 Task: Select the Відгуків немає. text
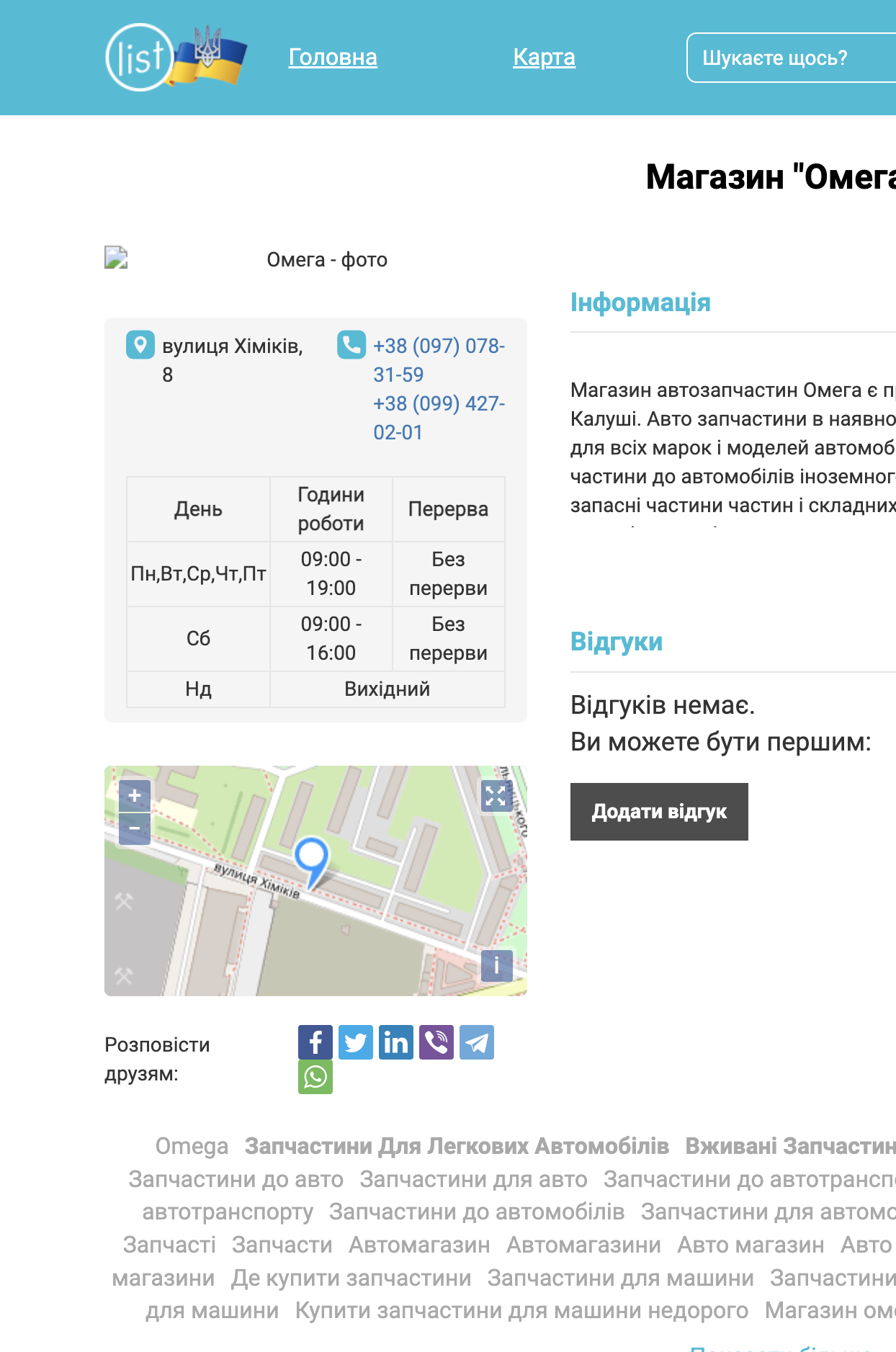(x=663, y=705)
